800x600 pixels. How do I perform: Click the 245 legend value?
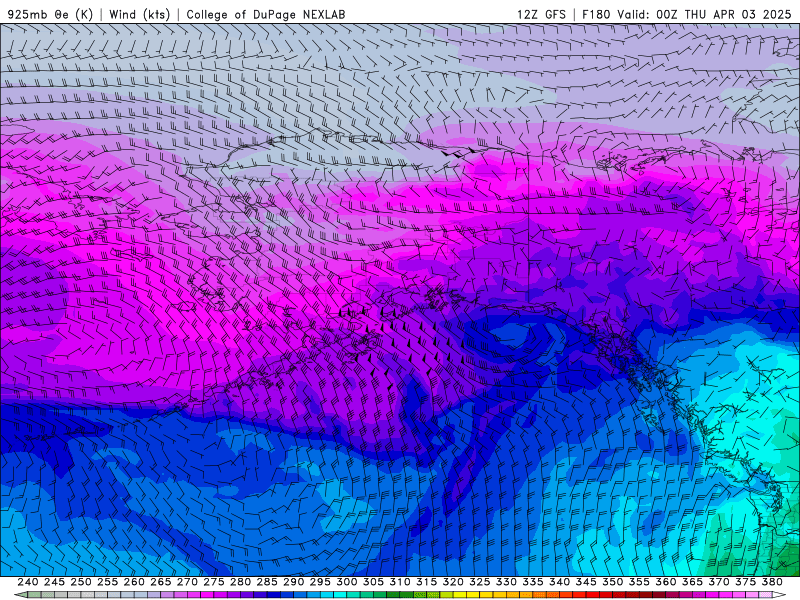point(54,582)
